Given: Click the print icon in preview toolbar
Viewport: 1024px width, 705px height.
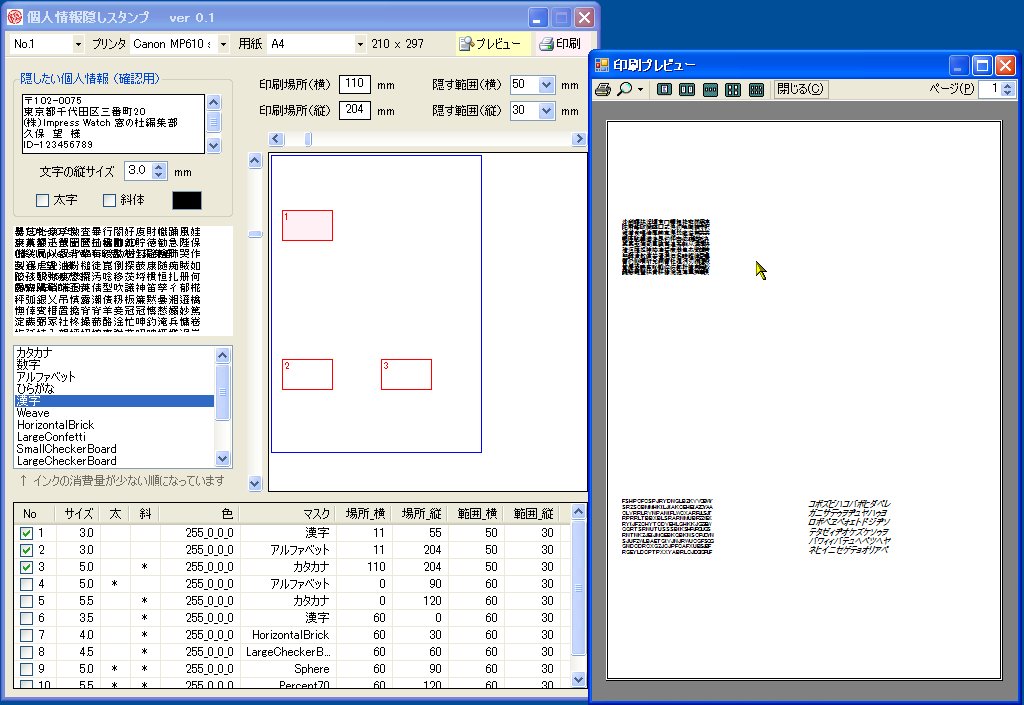Looking at the screenshot, I should click(x=603, y=89).
